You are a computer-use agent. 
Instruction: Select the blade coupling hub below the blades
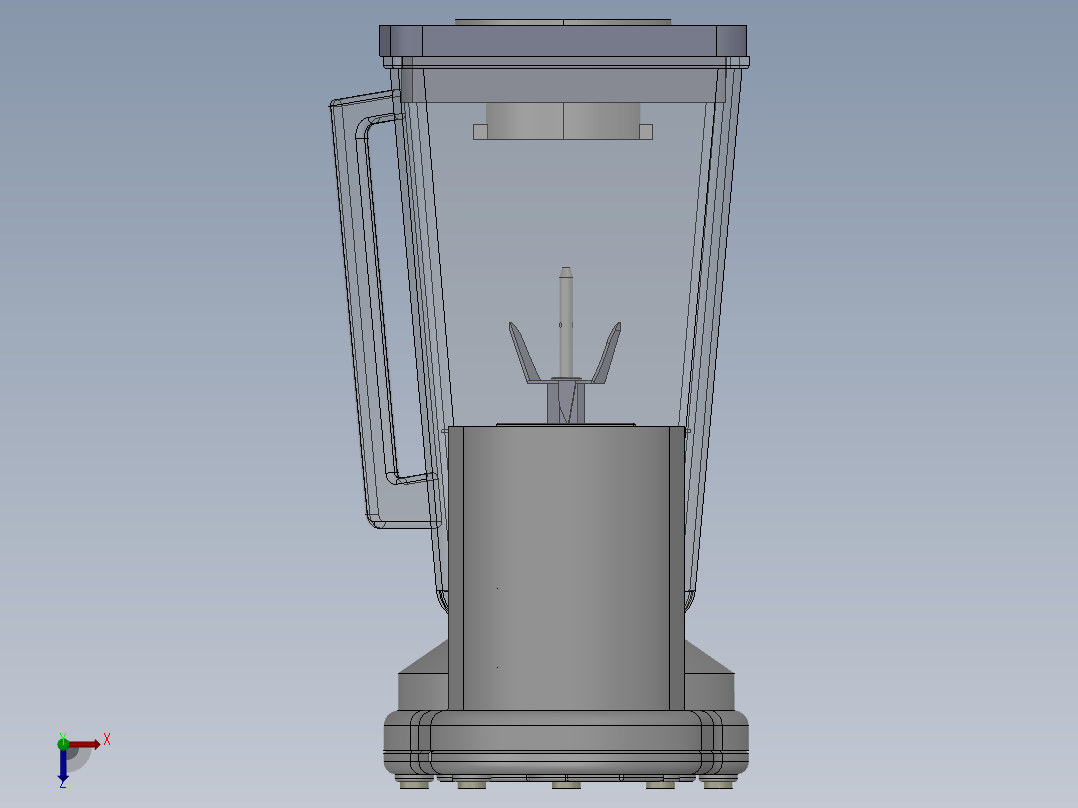pyautogui.click(x=566, y=402)
